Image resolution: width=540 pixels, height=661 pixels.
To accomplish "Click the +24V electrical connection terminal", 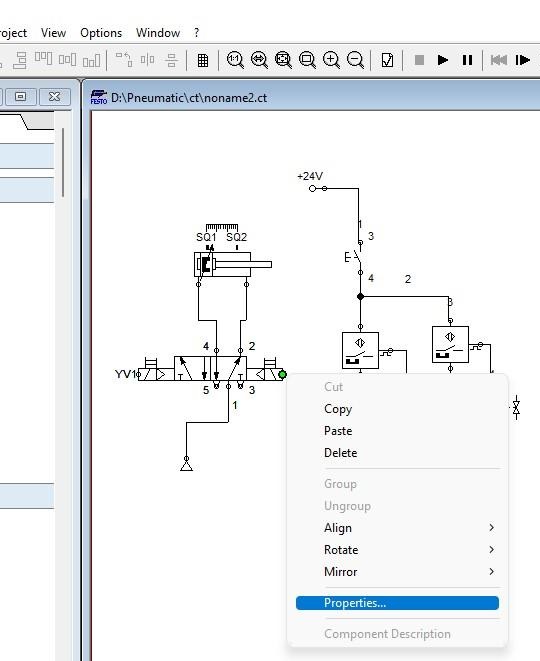I will click(312, 188).
